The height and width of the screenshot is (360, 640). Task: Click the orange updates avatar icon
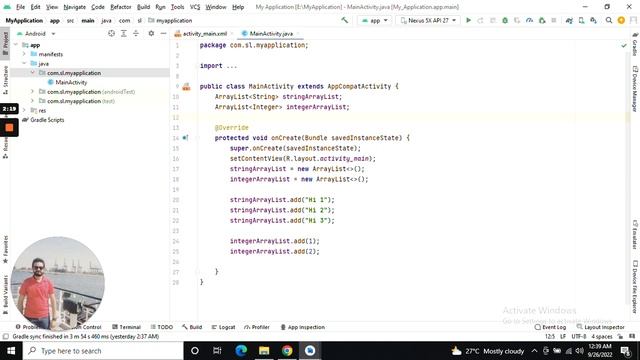click(621, 20)
